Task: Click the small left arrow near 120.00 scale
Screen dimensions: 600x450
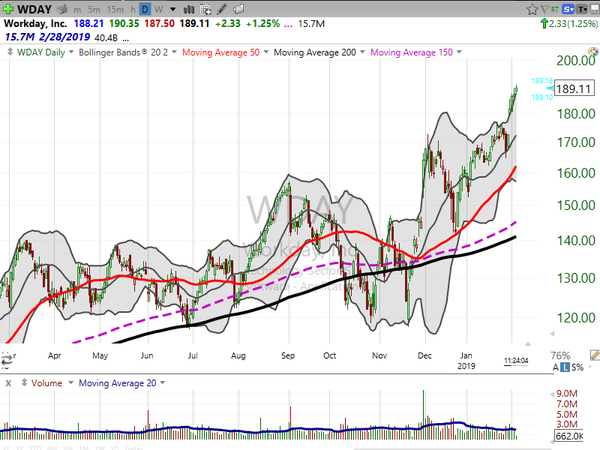Action: point(552,334)
